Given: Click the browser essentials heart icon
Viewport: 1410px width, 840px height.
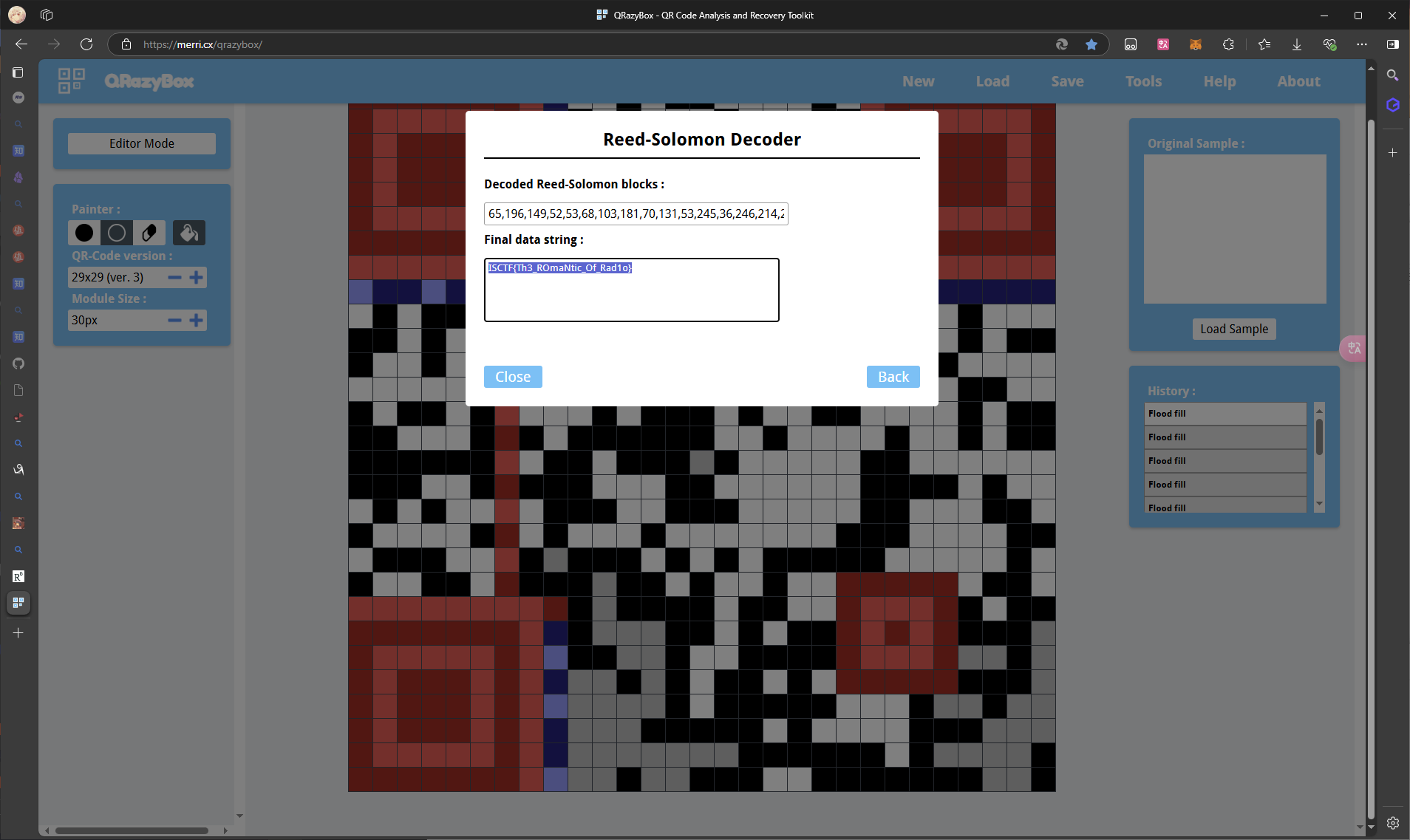Looking at the screenshot, I should click(1329, 44).
